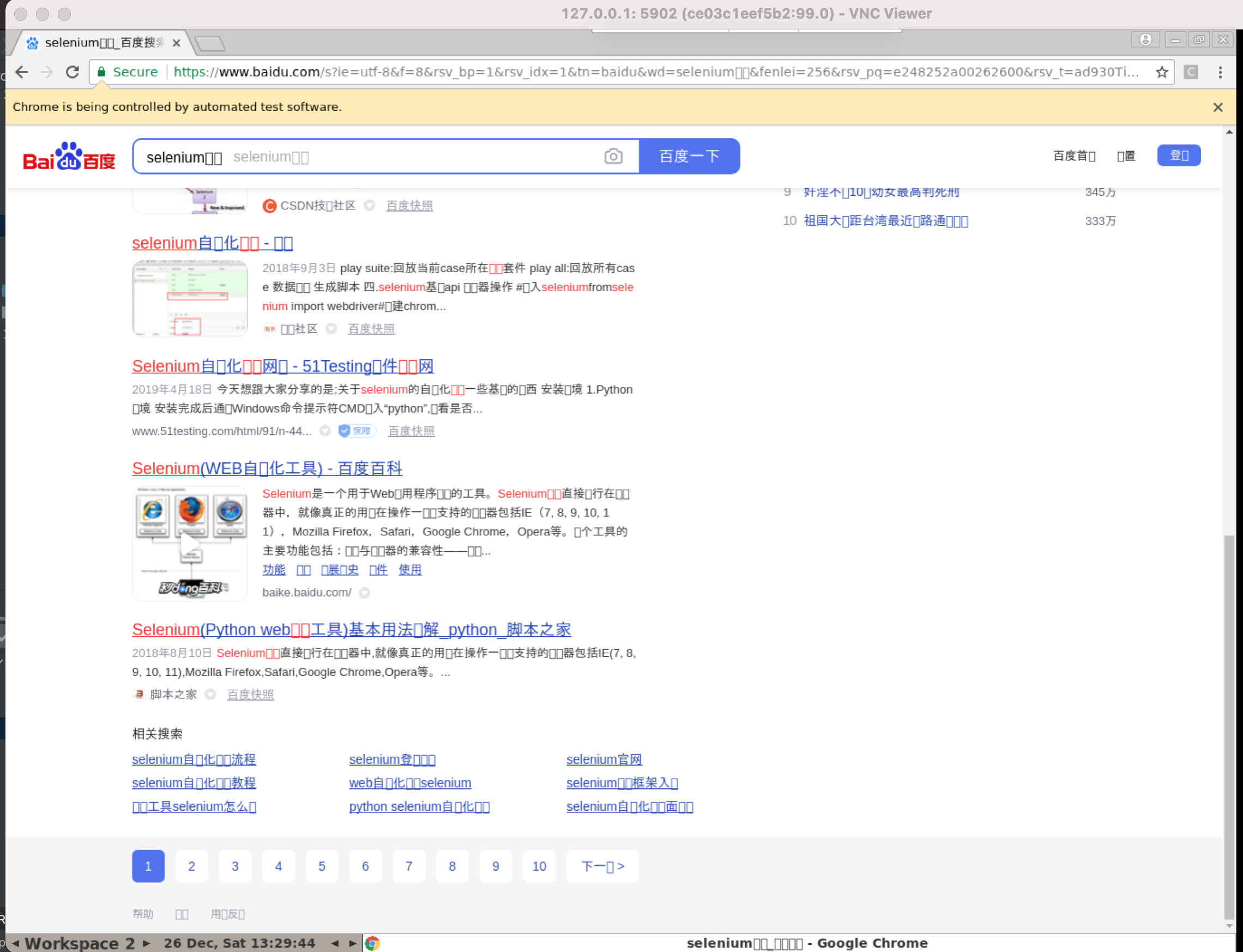The image size is (1243, 952).
Task: Expand the dropdown icon after 51testing URL
Action: [325, 431]
